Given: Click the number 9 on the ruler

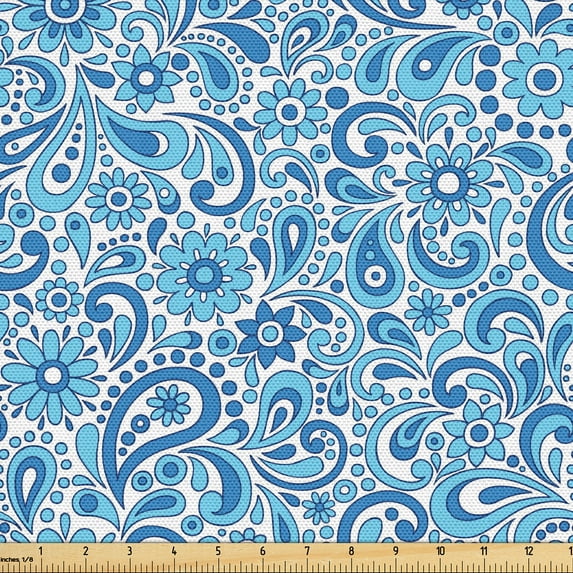Looking at the screenshot, I should [x=396, y=551].
